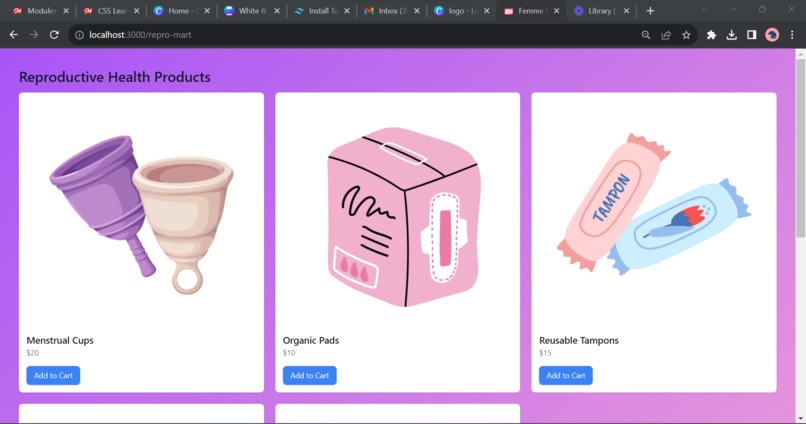The height and width of the screenshot is (424, 806).
Task: Add Organic Pads to cart
Action: 309,375
